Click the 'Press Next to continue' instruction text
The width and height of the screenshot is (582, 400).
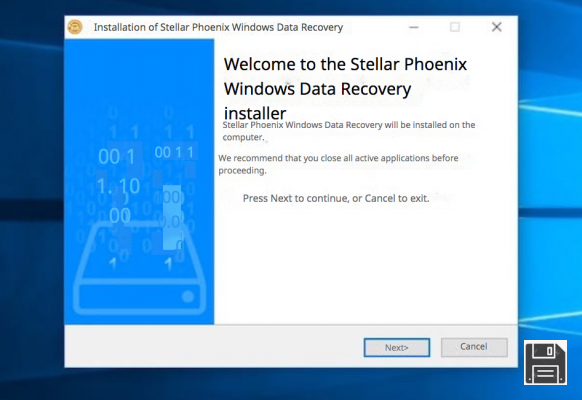tap(336, 198)
